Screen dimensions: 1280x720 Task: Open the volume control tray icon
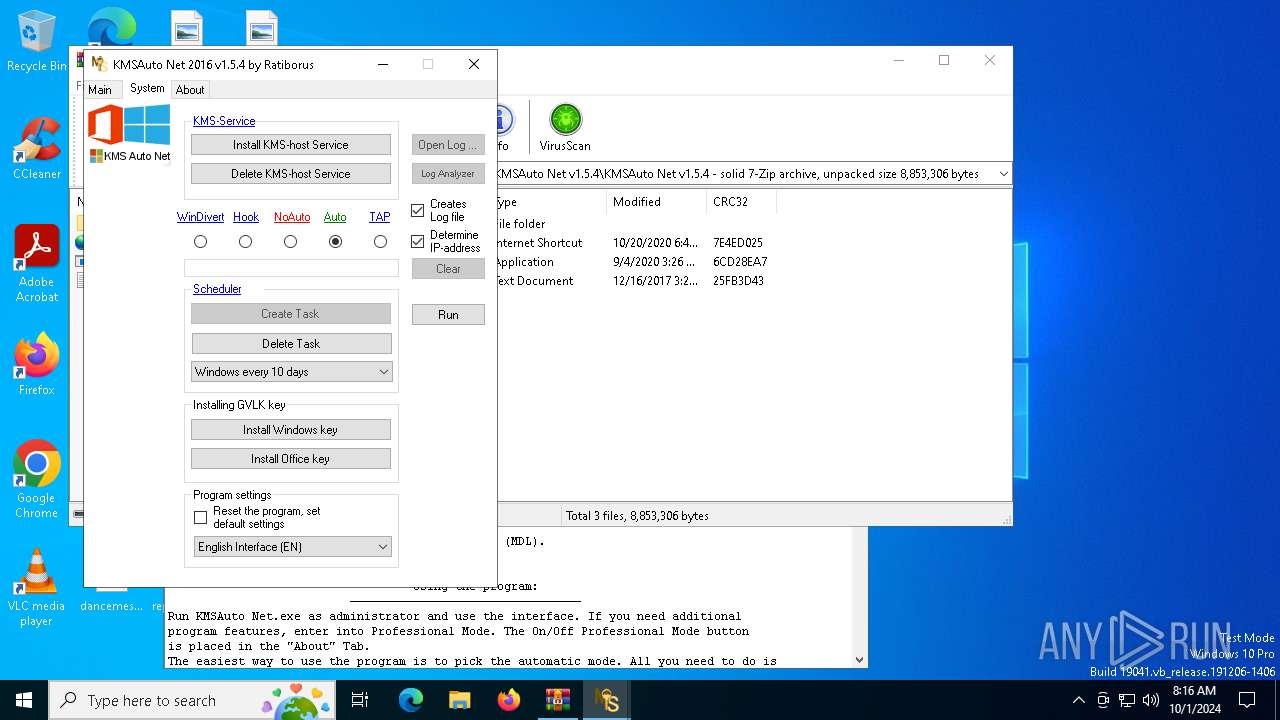(x=1150, y=700)
